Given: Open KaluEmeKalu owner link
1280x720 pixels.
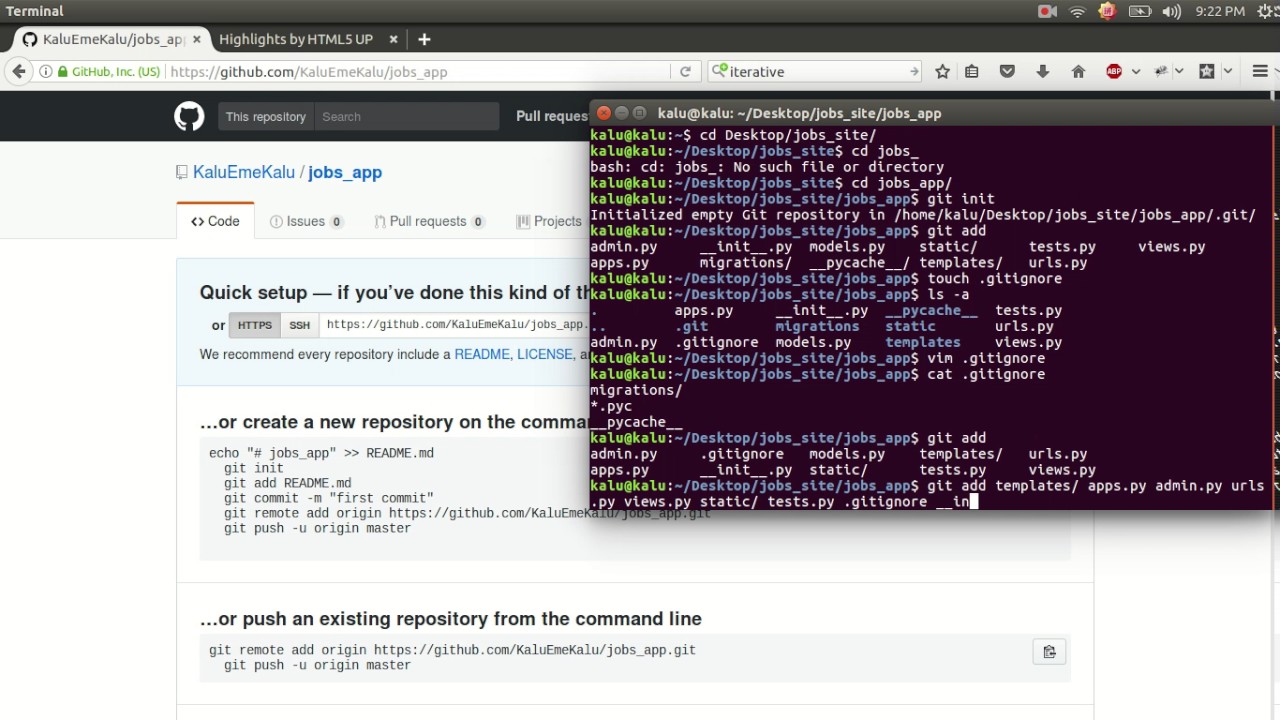Looking at the screenshot, I should pos(244,172).
